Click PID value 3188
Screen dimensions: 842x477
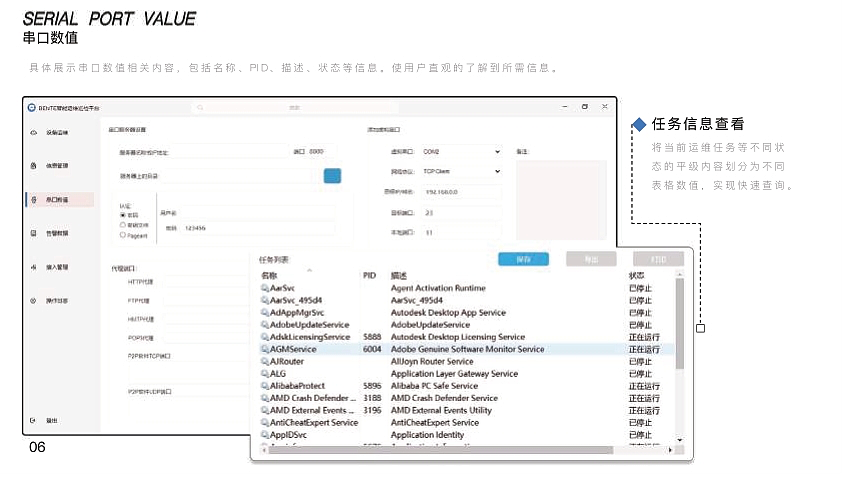pos(372,398)
